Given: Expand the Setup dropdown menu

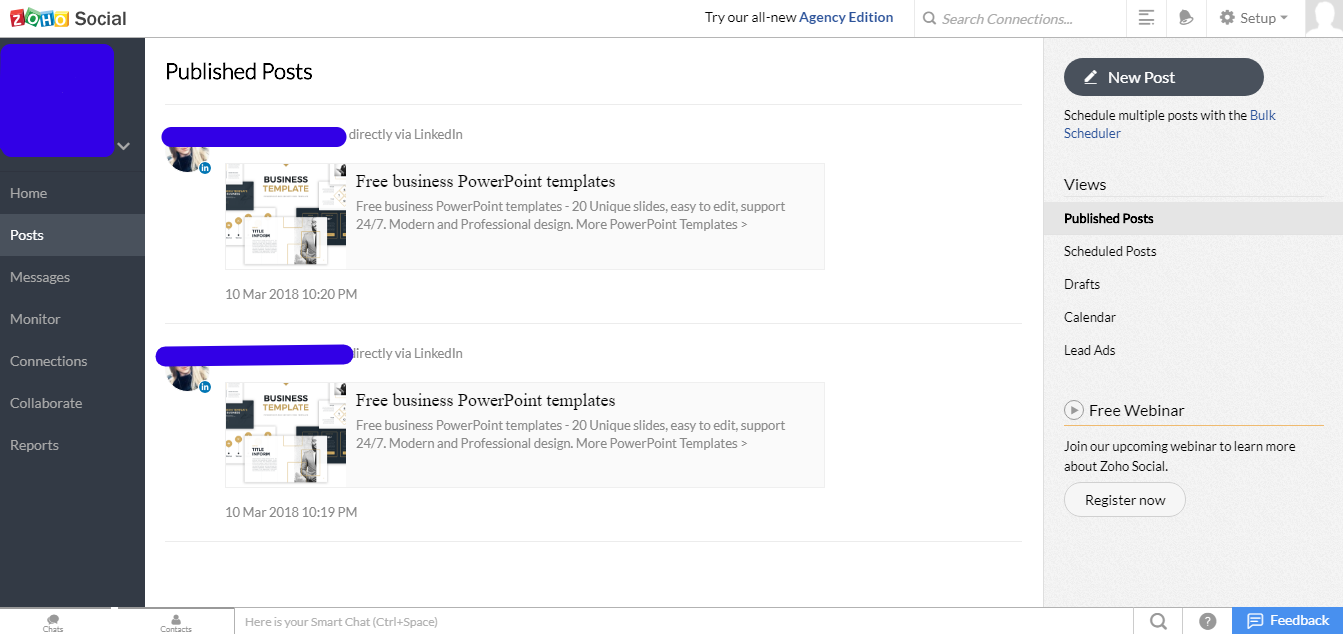Looking at the screenshot, I should click(1253, 18).
